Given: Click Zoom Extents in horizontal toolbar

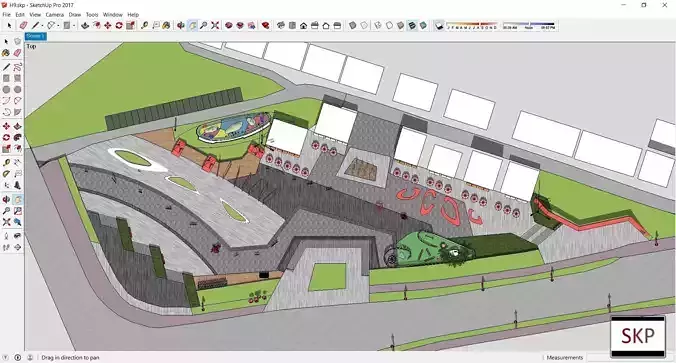Looking at the screenshot, I should tap(215, 25).
